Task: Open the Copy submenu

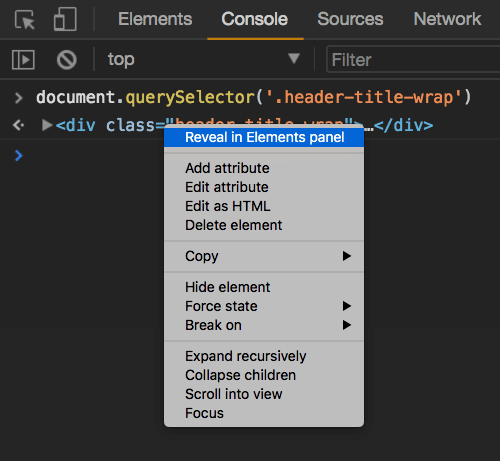Action: click(x=264, y=256)
